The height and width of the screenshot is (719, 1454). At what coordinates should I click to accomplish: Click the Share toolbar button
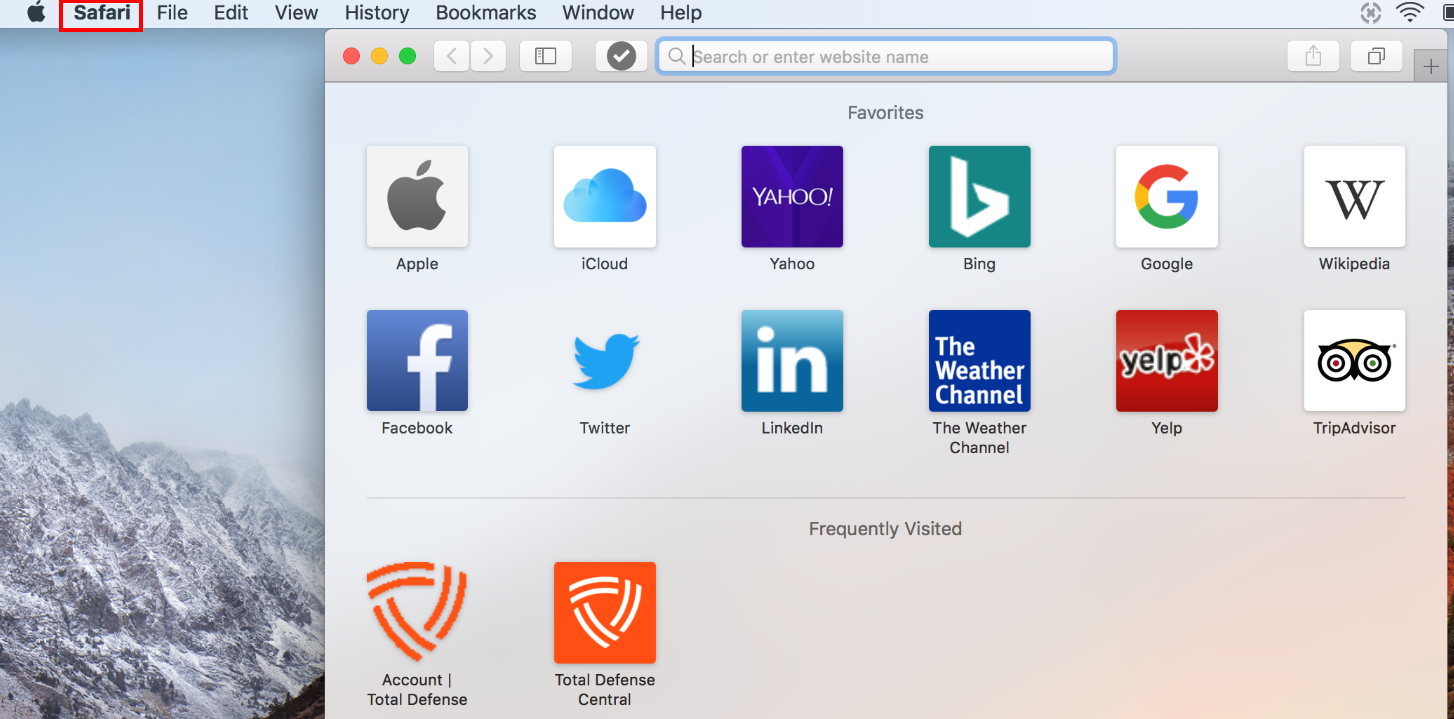pyautogui.click(x=1313, y=56)
